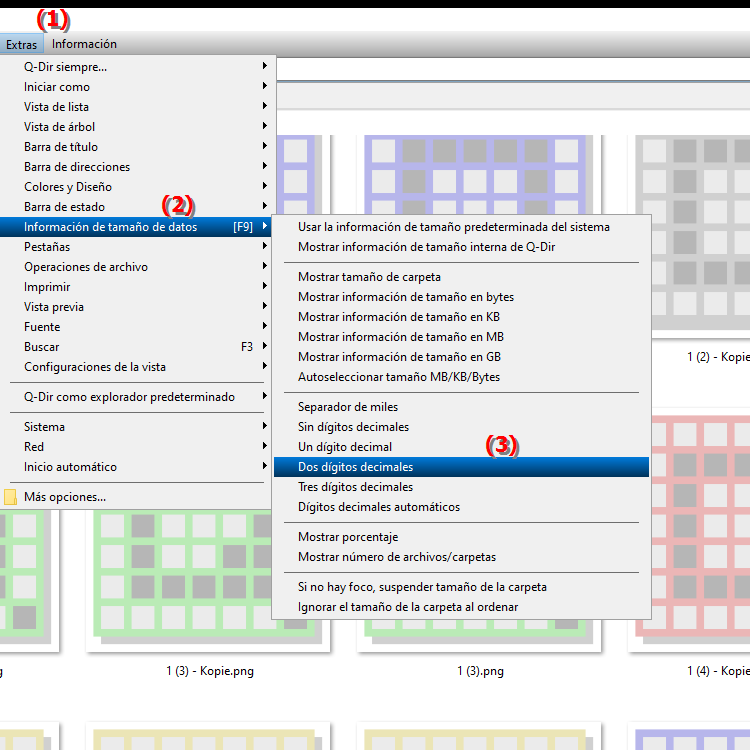Select the 1 (3).png file name
The width and height of the screenshot is (750, 750).
480,671
